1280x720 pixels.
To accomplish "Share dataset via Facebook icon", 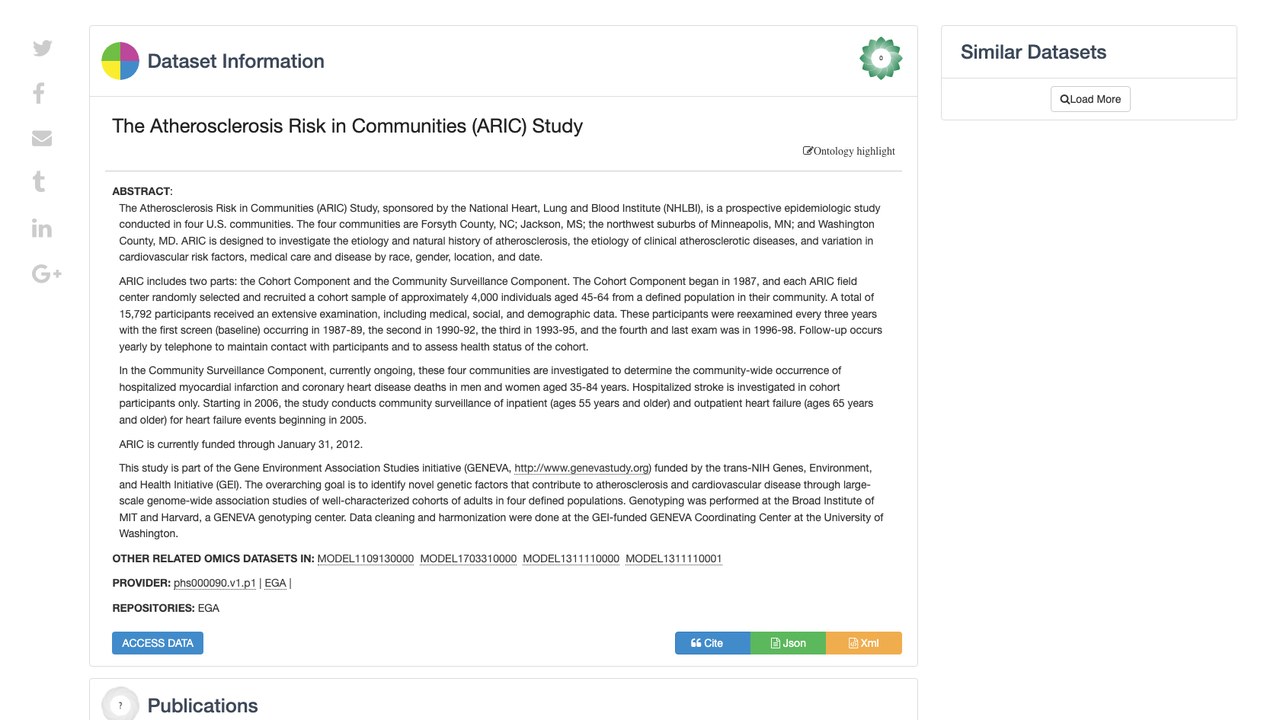I will pos(39,93).
